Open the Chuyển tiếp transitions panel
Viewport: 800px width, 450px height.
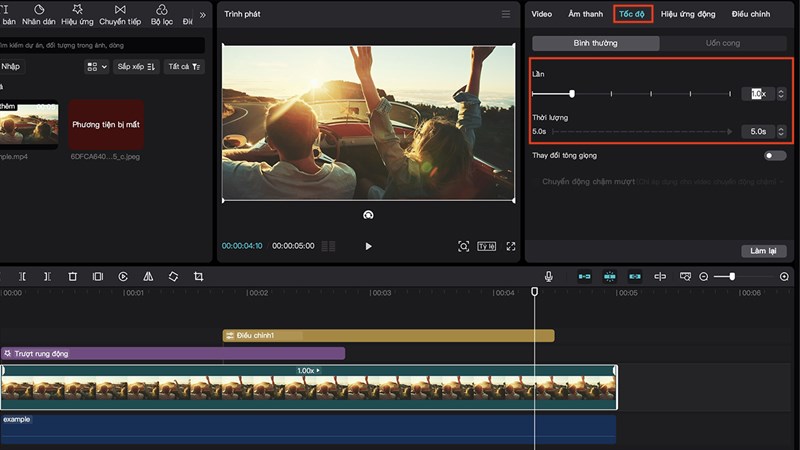tap(119, 14)
